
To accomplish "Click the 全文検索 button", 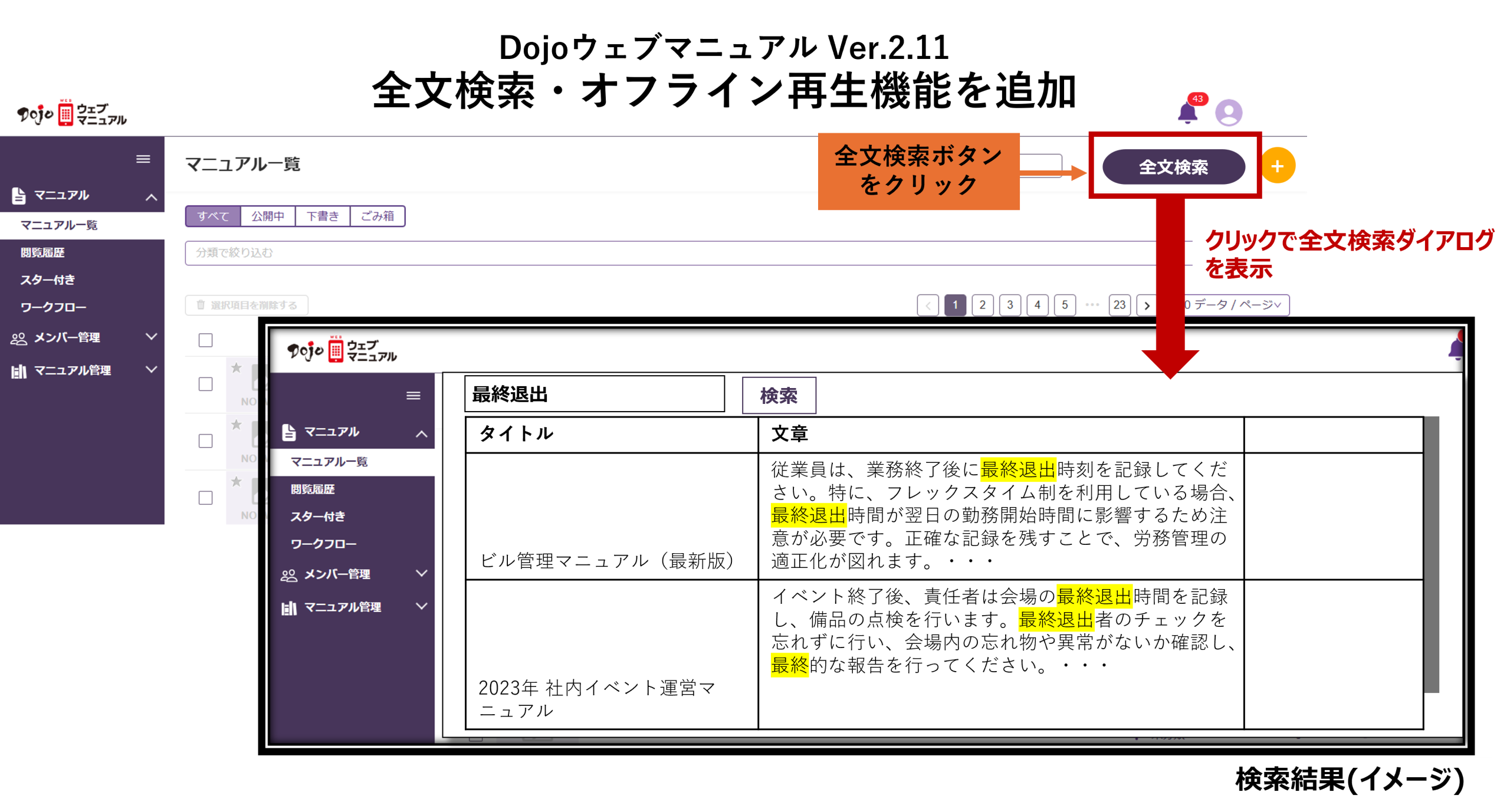I will click(1173, 167).
